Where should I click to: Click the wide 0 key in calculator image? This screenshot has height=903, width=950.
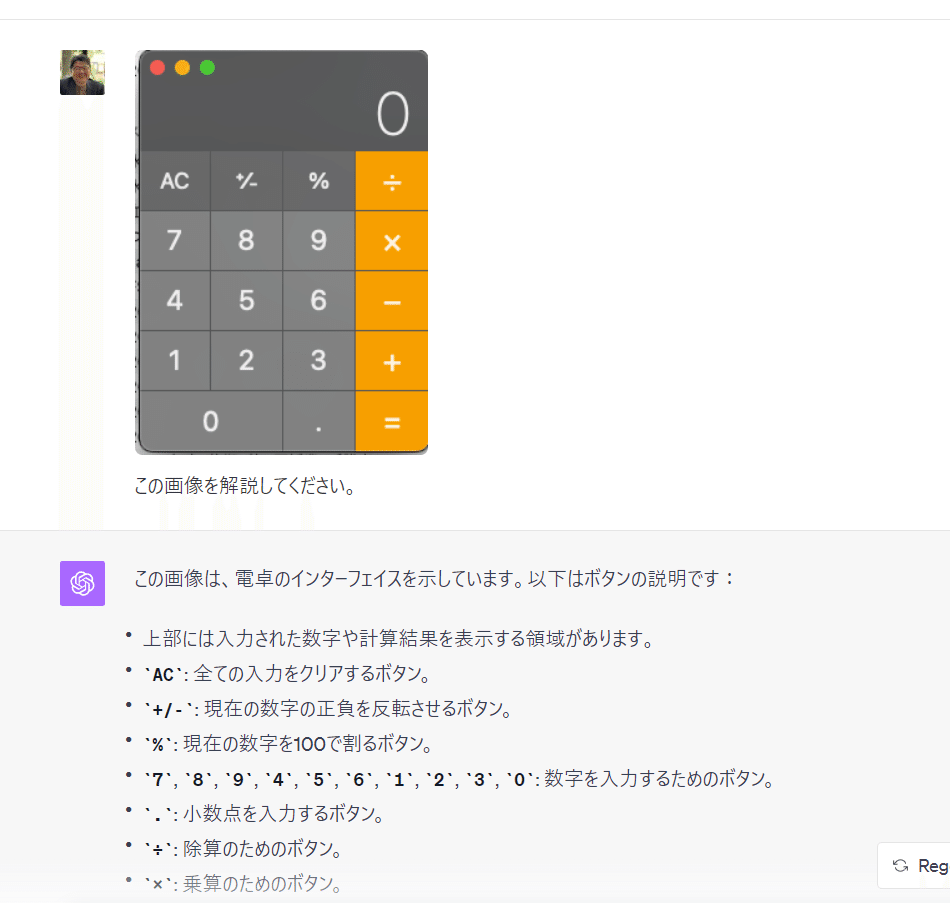211,421
